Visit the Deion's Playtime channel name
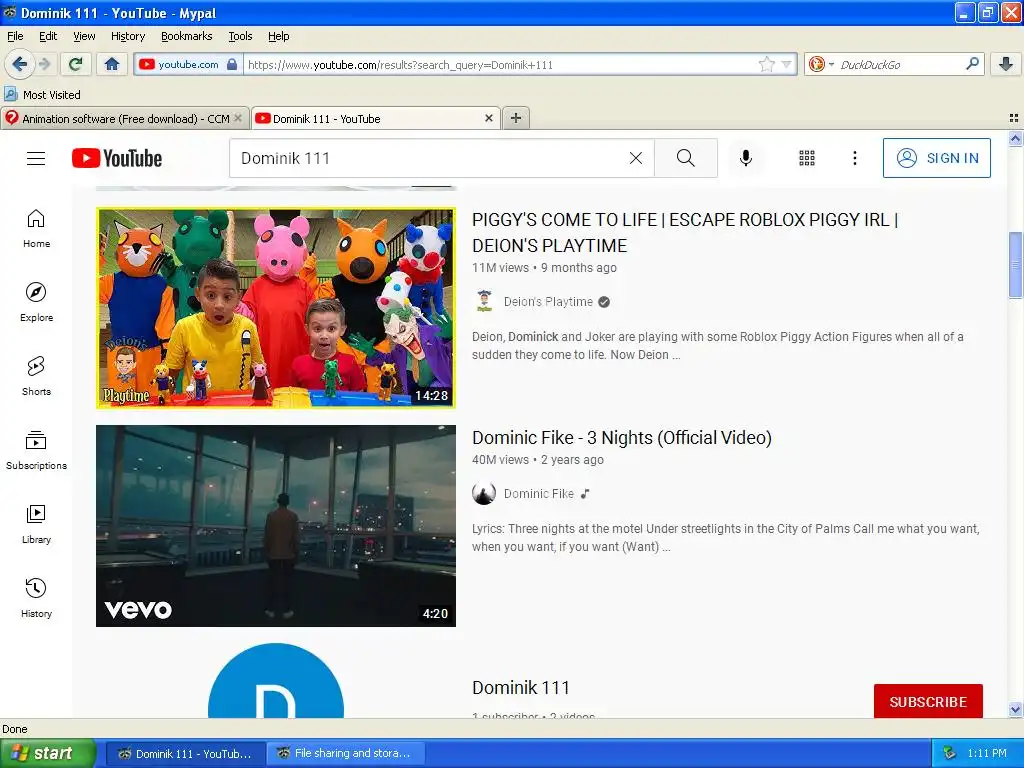Image resolution: width=1024 pixels, height=768 pixels. [x=548, y=302]
